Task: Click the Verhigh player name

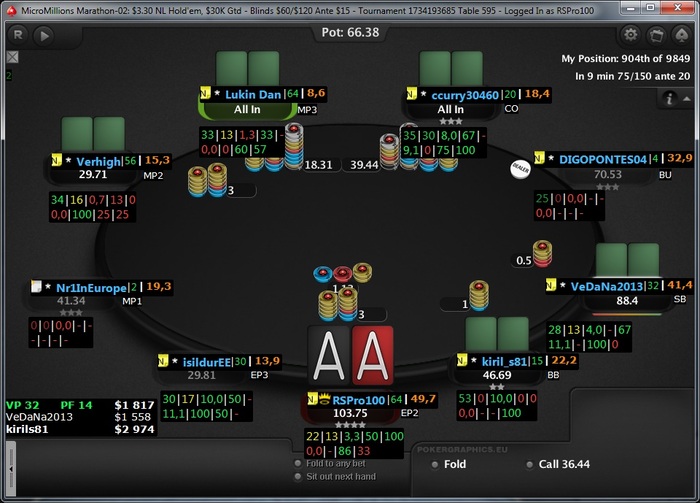Action: pyautogui.click(x=98, y=162)
